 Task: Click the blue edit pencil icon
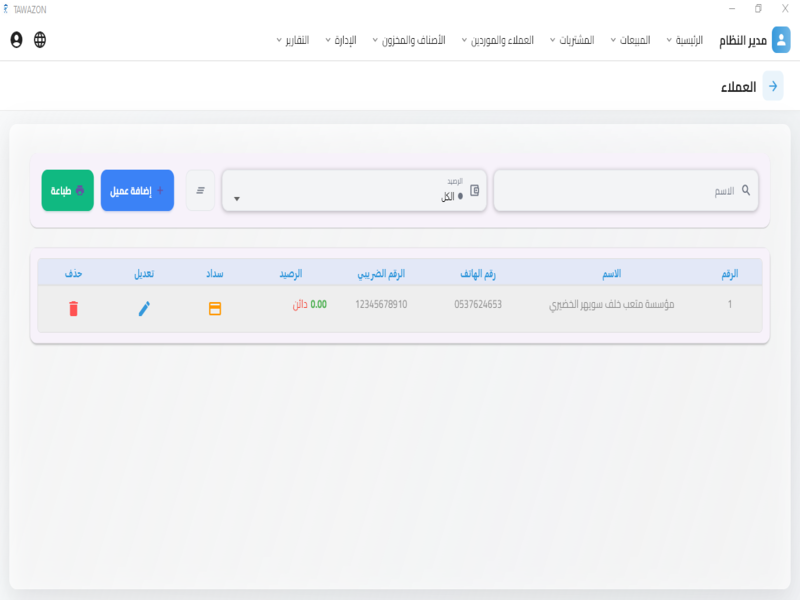[x=144, y=308]
